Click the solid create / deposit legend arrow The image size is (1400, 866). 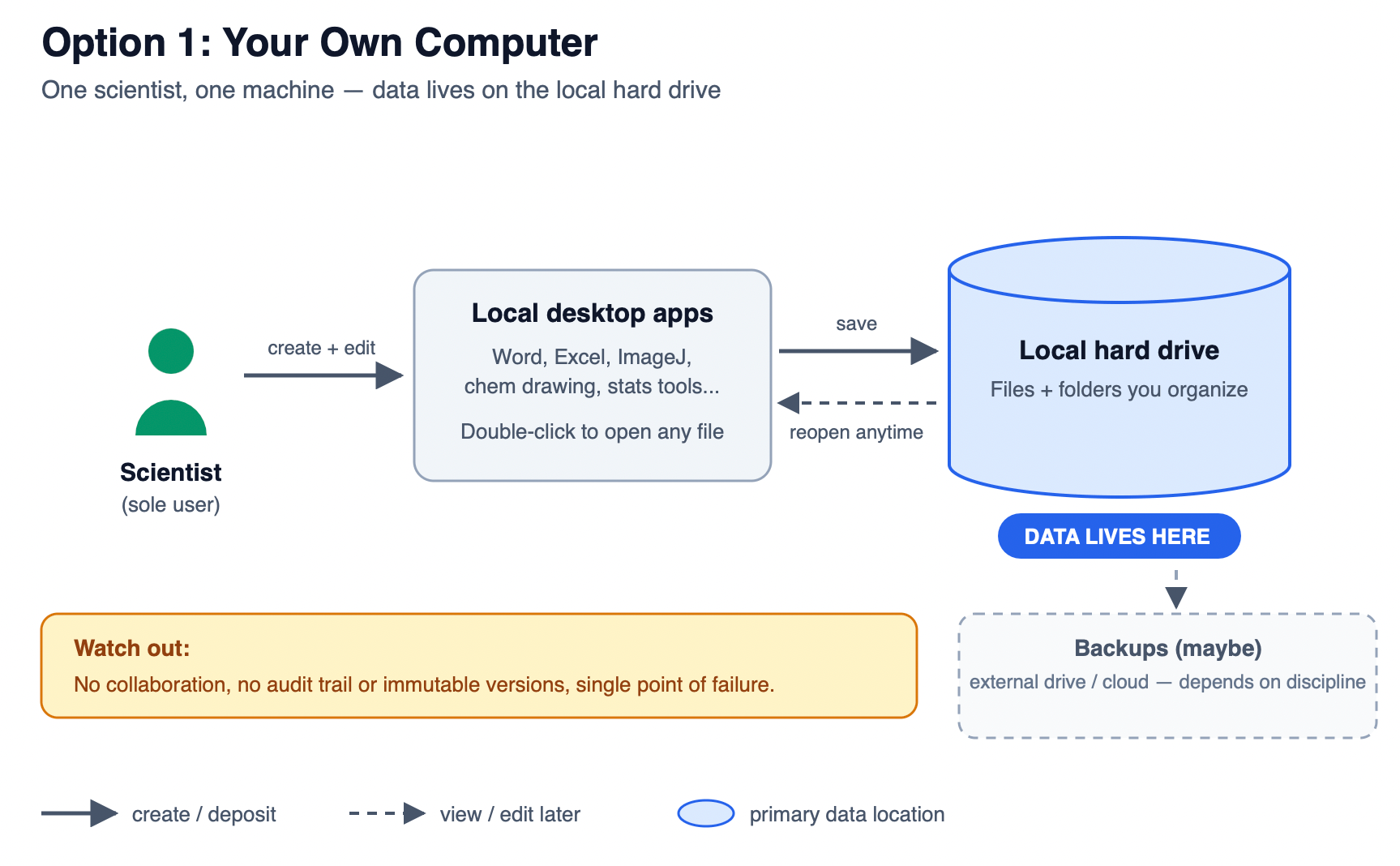click(79, 813)
